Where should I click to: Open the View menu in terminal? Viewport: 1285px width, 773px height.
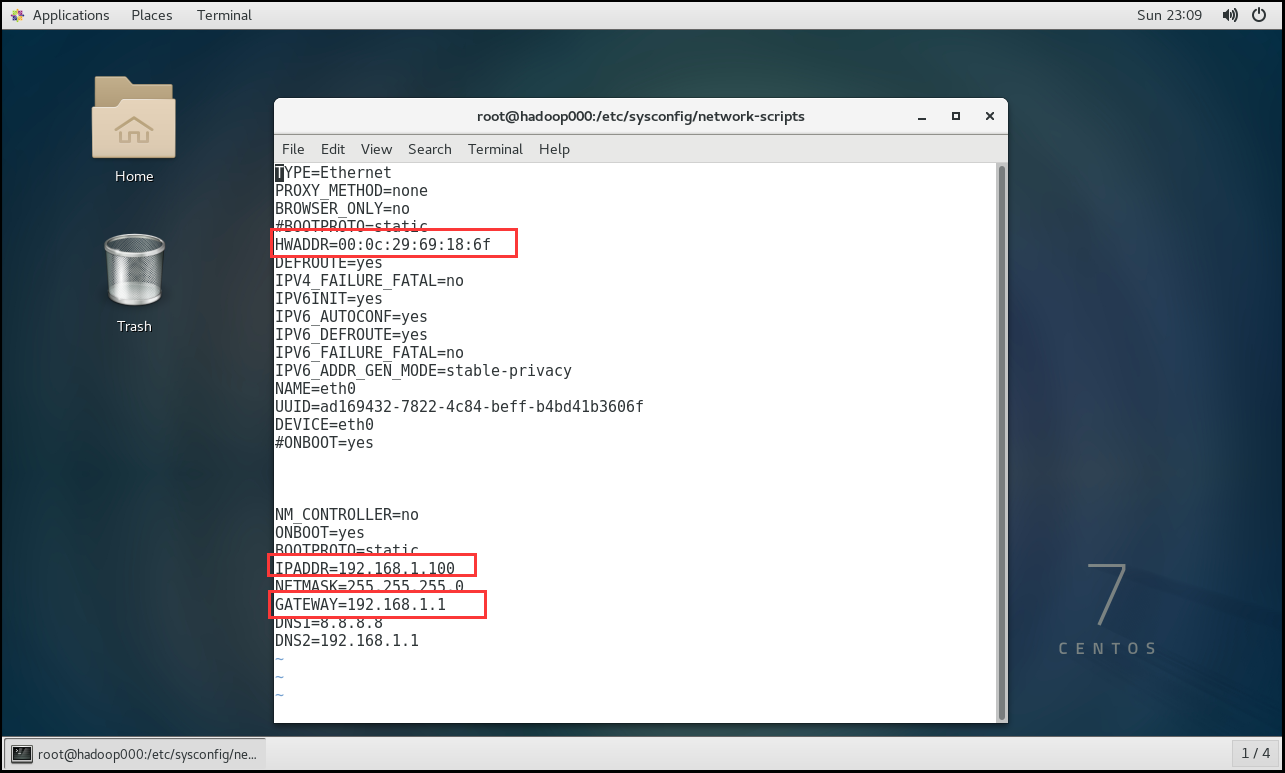376,149
